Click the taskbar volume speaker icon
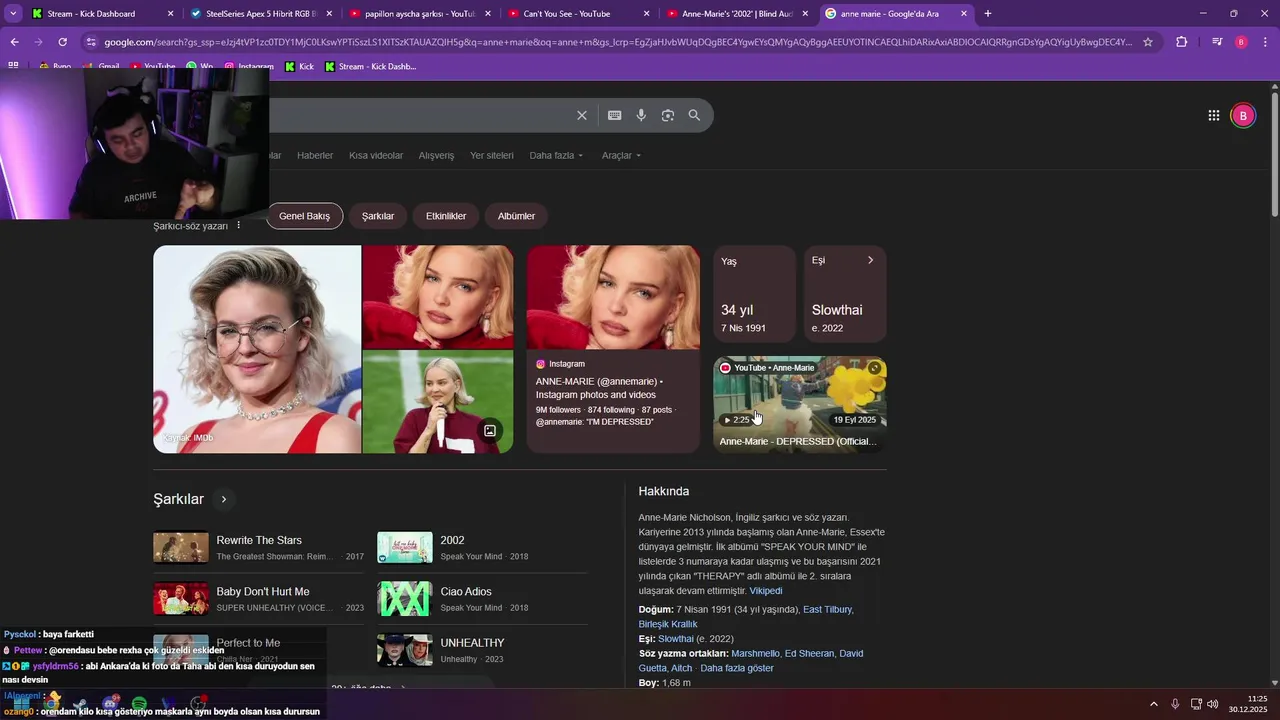The width and height of the screenshot is (1280, 720). tap(1212, 704)
